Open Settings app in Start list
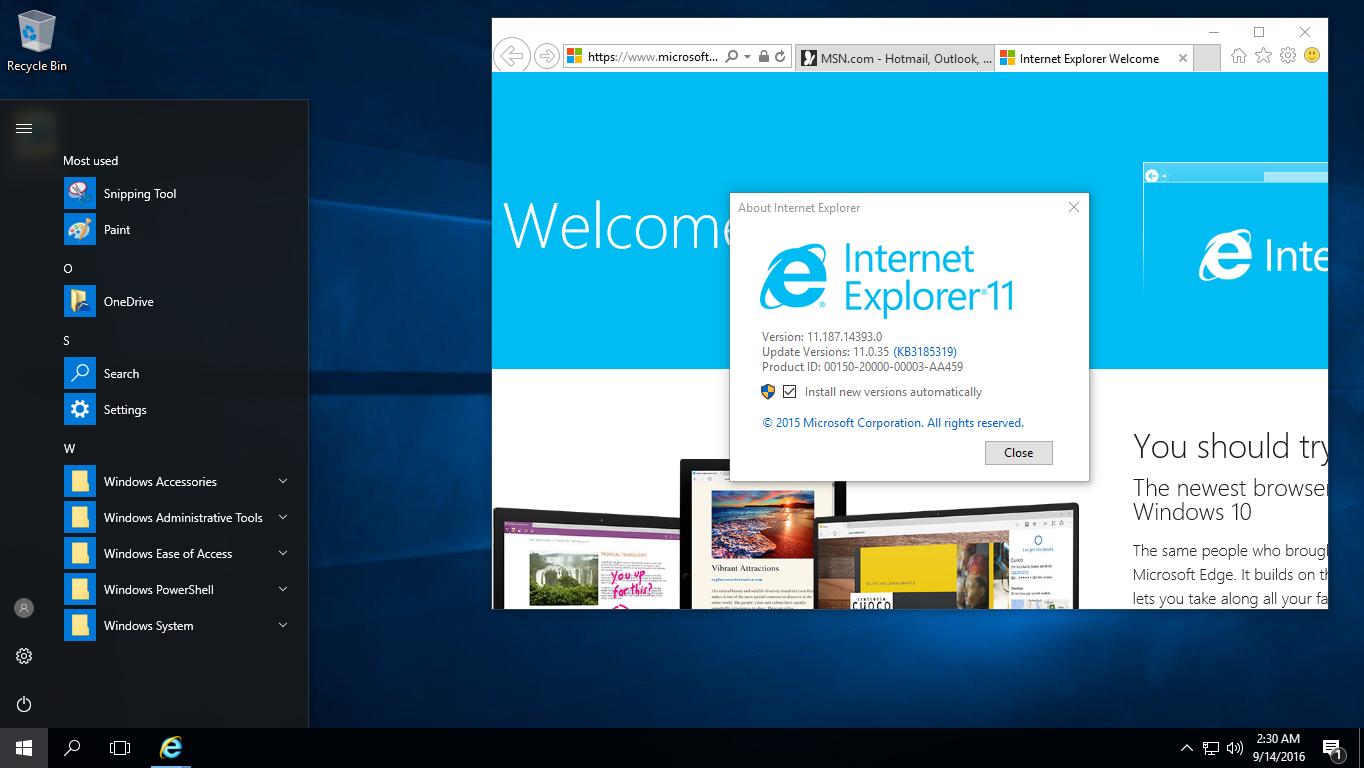The height and width of the screenshot is (768, 1364). click(x=180, y=410)
